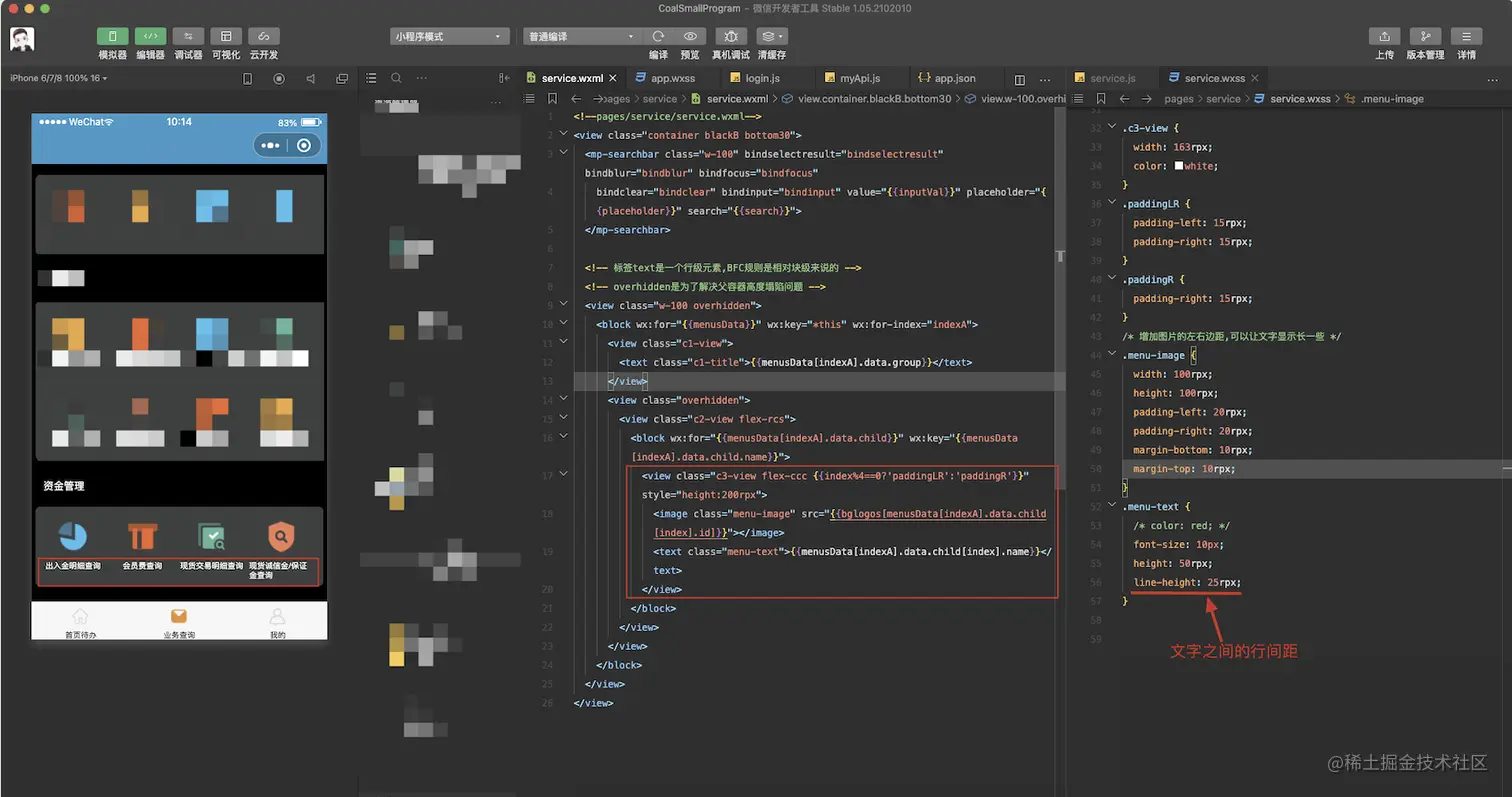Click the bookmark icon in the service.wxss breadcrumb bar
The height and width of the screenshot is (797, 1512).
(1101, 99)
